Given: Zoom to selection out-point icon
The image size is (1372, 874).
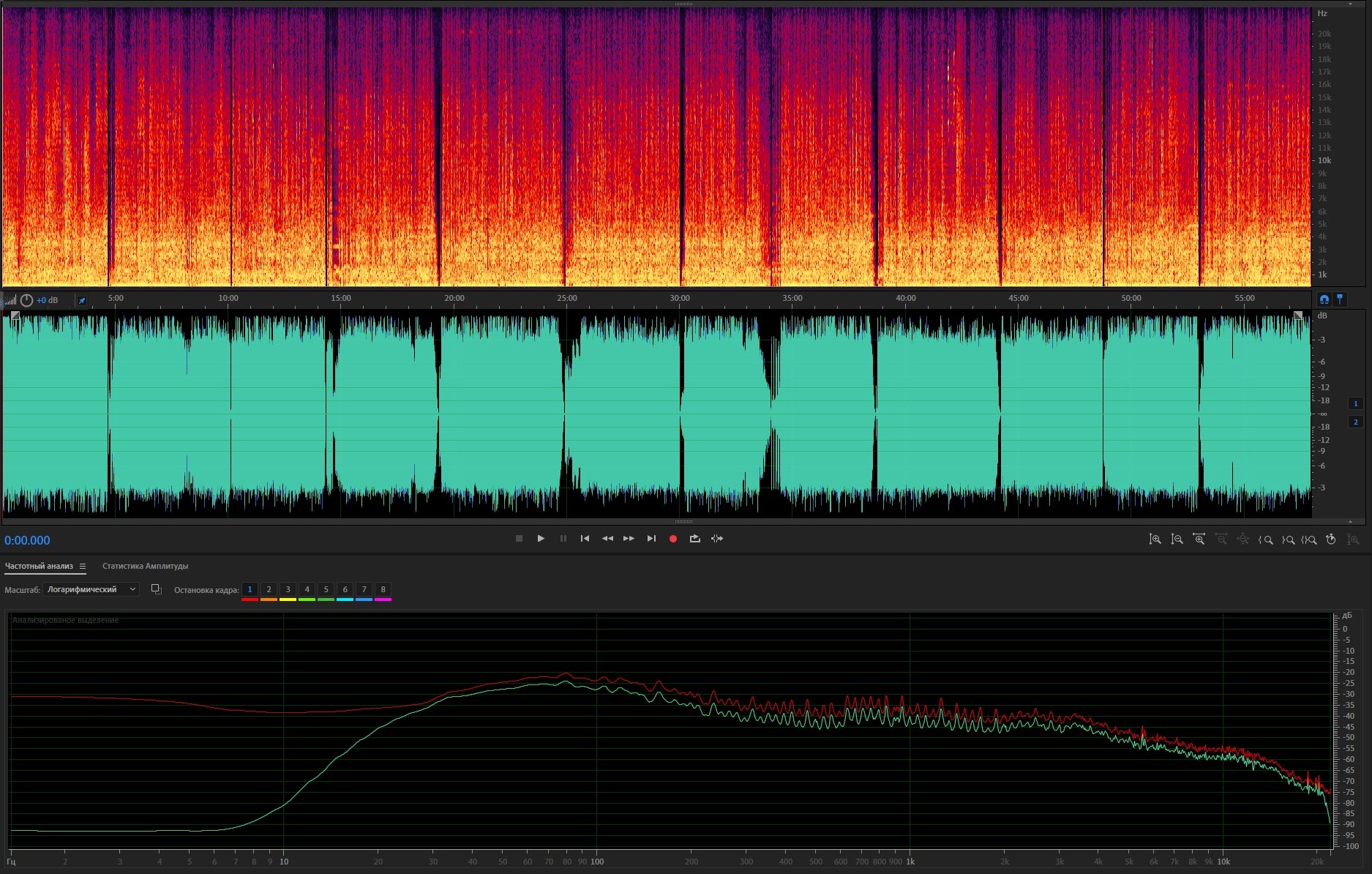Looking at the screenshot, I should [1288, 539].
